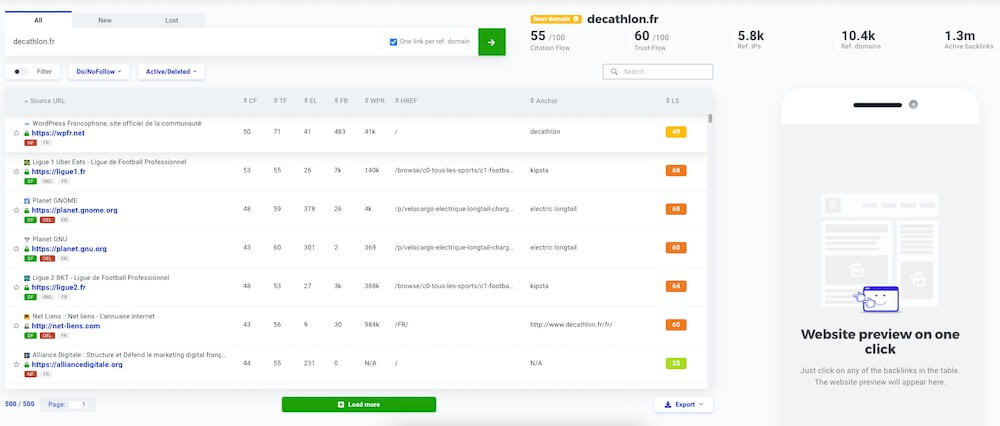1000x426 pixels.
Task: Click the backlink Search field
Action: click(x=658, y=72)
